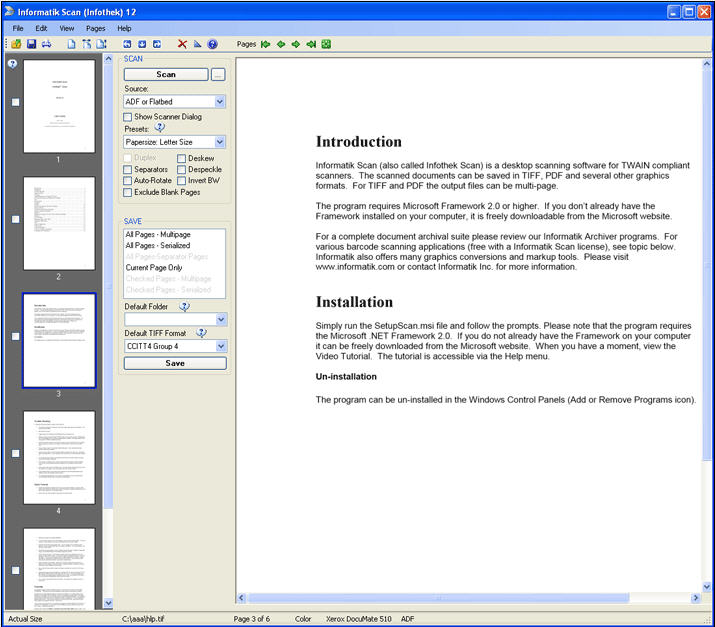Click the fit-to-width page icon

pos(86,44)
